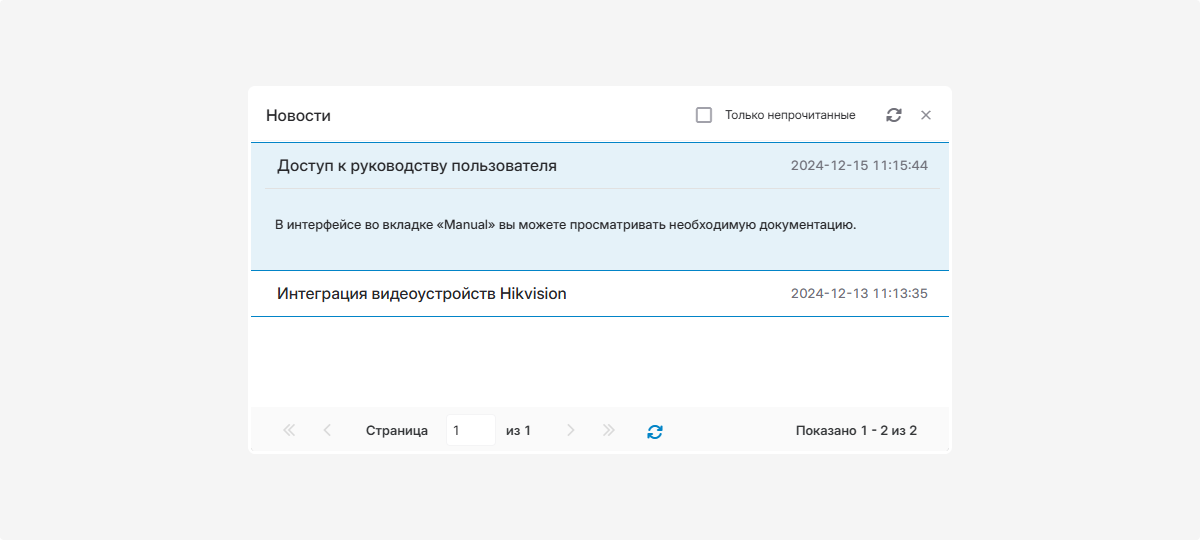The image size is (1200, 540).
Task: Click the «Страница» label in the pagination bar
Action: pyautogui.click(x=397, y=430)
